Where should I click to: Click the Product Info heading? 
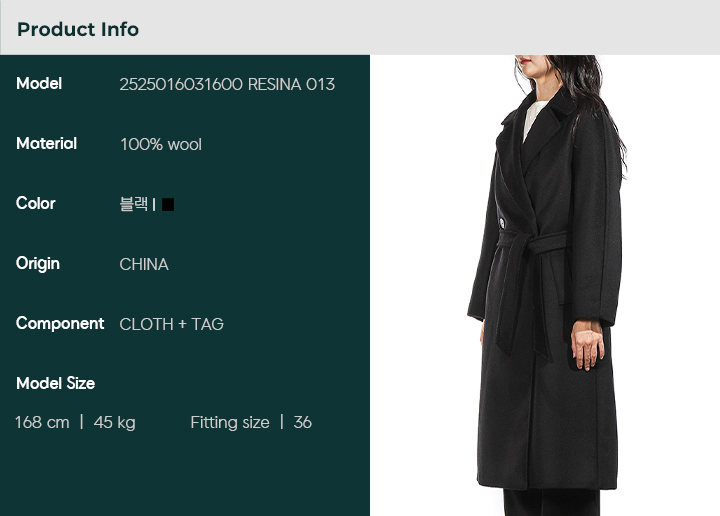click(78, 29)
